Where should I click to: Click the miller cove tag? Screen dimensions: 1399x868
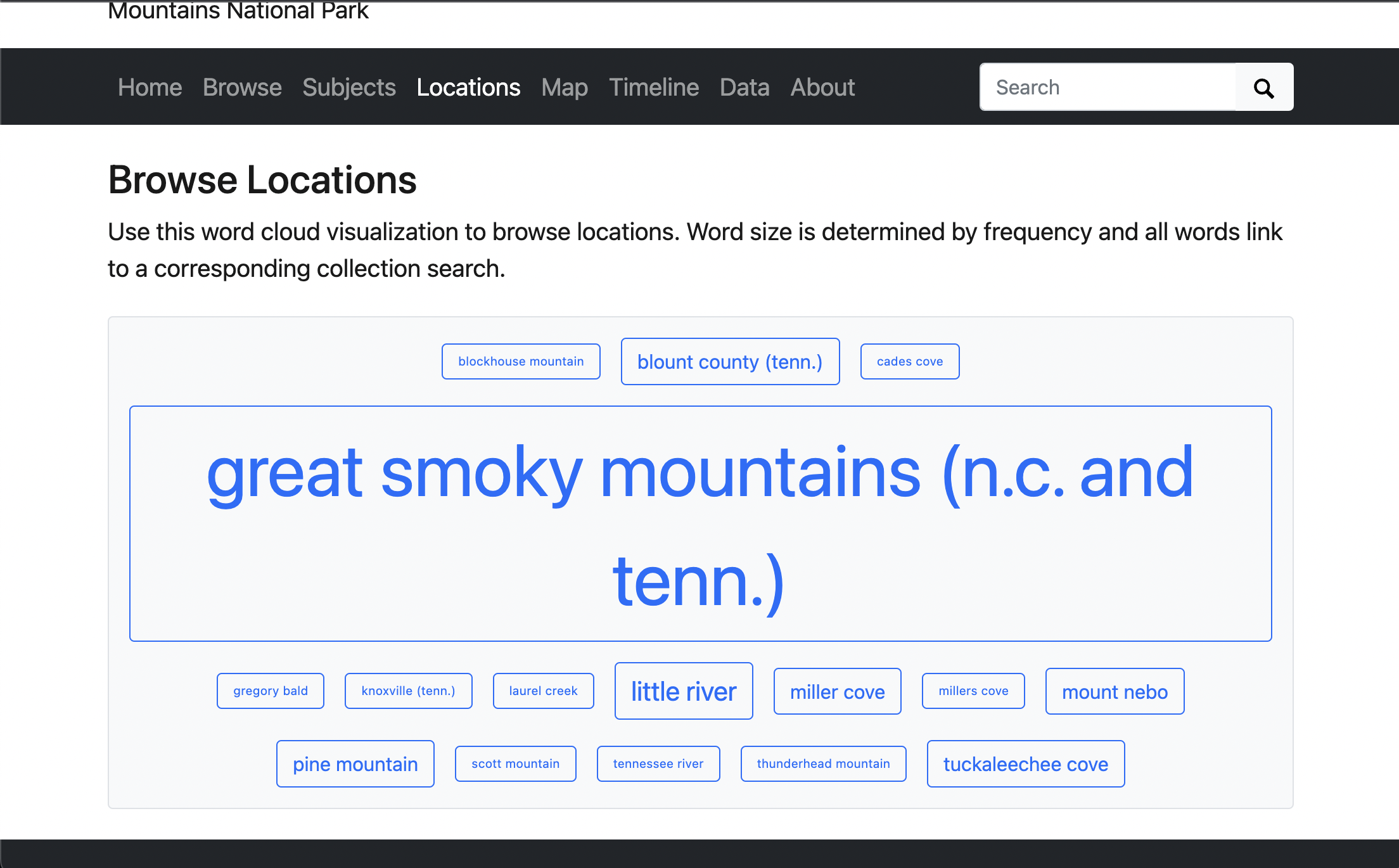point(838,691)
